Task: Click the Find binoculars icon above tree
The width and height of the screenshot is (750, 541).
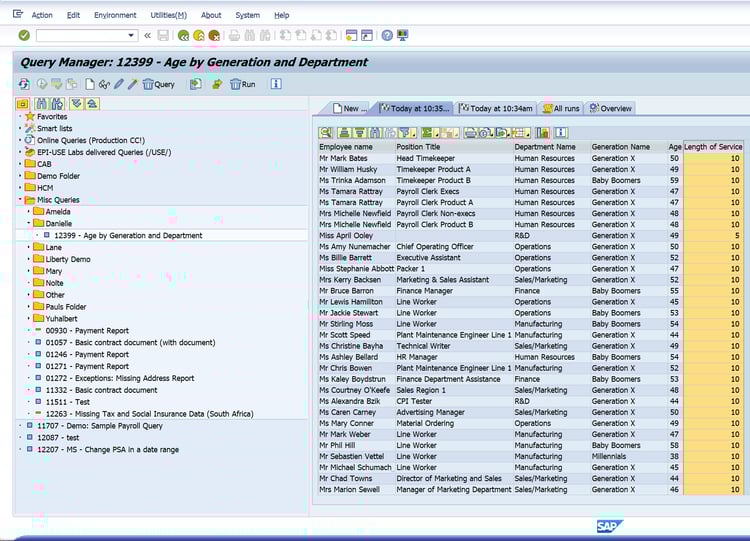Action: point(42,104)
